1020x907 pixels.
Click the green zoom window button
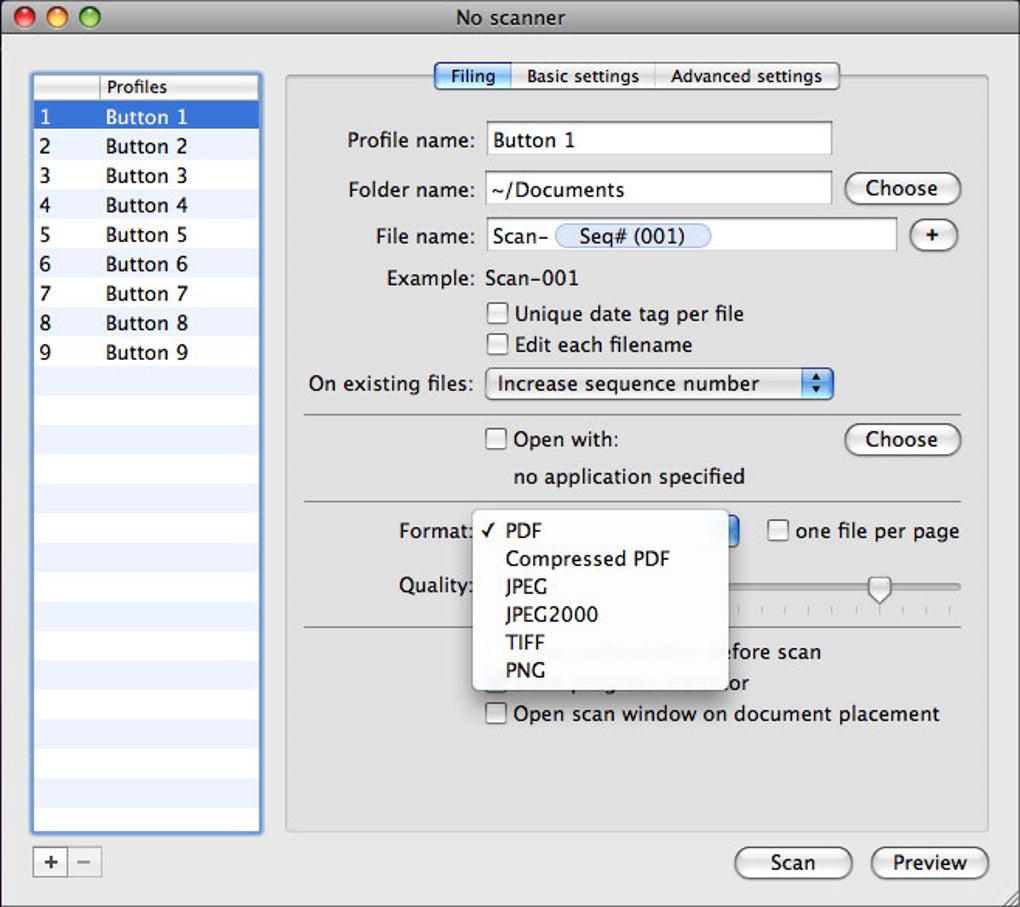pos(90,17)
